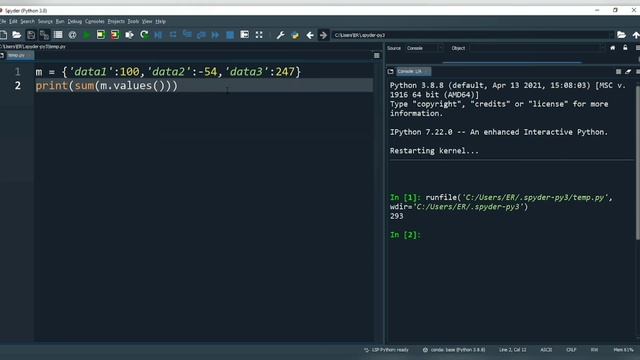Click conda base environment status
Viewport: 640px width, 360px height.
(454, 350)
